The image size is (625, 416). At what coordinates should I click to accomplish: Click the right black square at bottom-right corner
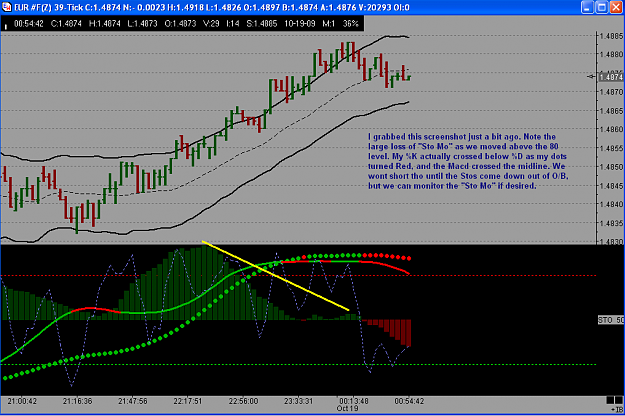[x=619, y=400]
